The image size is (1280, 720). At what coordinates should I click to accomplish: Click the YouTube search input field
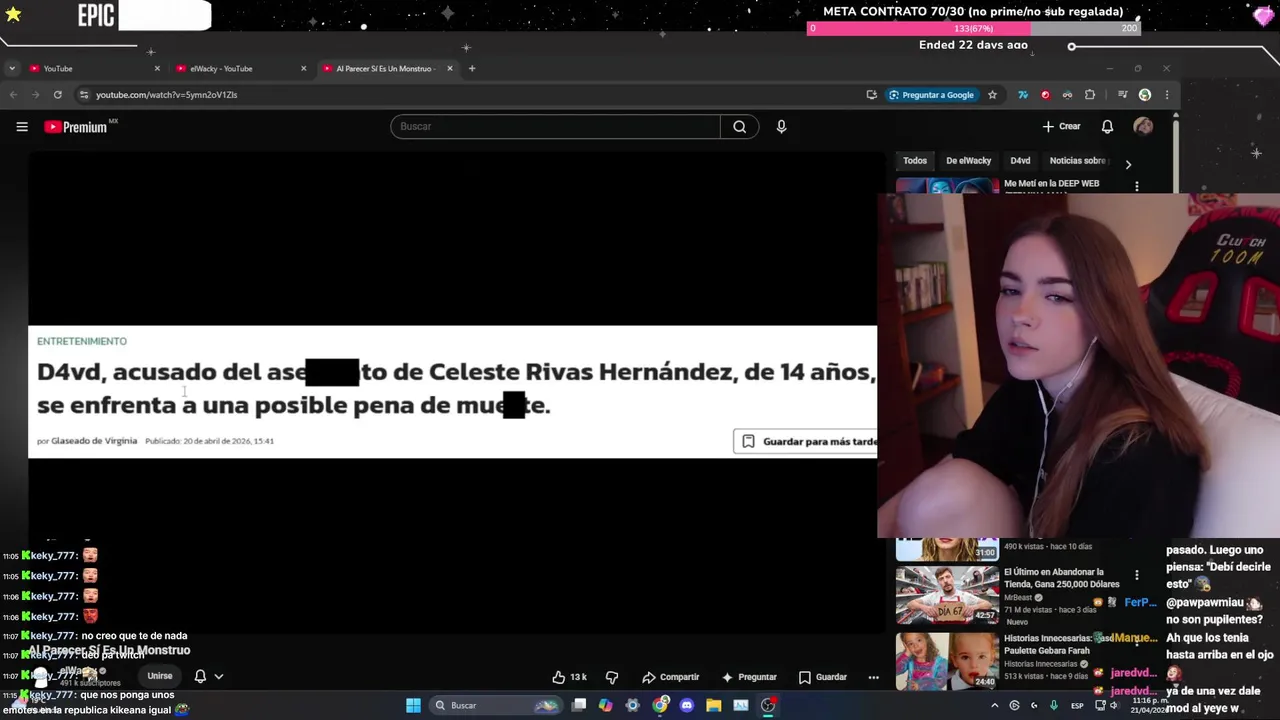555,127
